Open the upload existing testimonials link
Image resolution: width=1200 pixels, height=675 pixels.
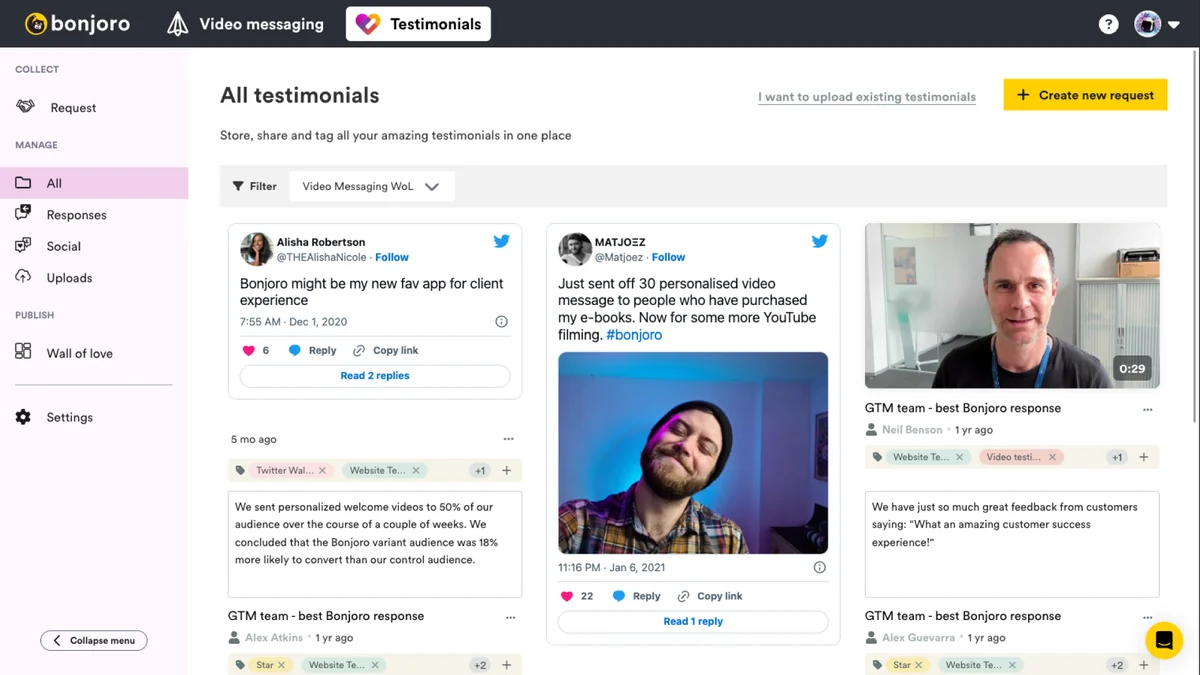pyautogui.click(x=867, y=97)
